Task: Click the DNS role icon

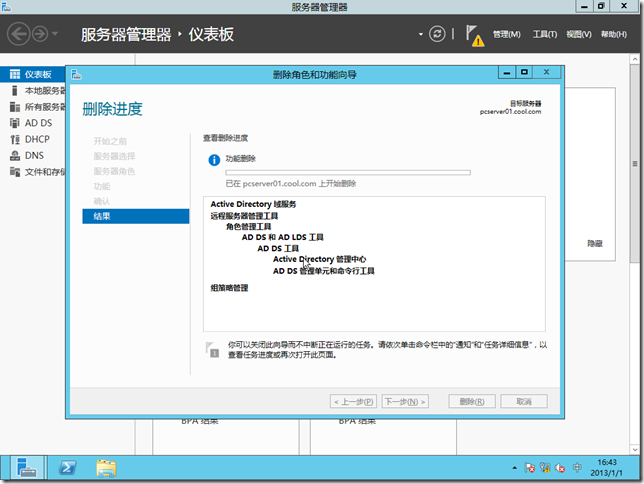Action: (x=15, y=155)
